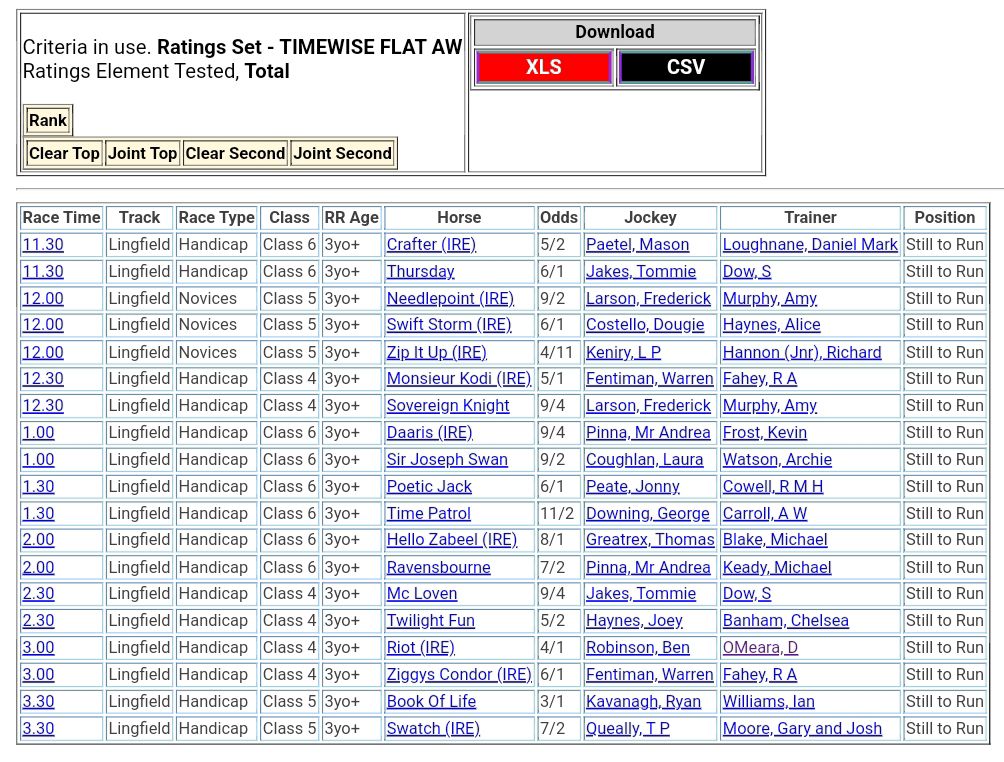Open trainer Hannon (Jnr), Richard page
This screenshot has width=1004, height=762.
pos(802,352)
